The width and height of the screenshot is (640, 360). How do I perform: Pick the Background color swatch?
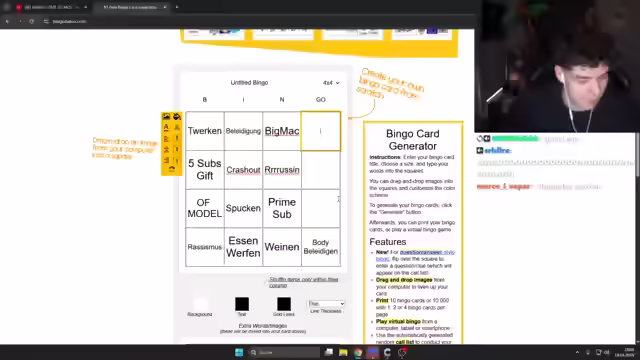200,304
